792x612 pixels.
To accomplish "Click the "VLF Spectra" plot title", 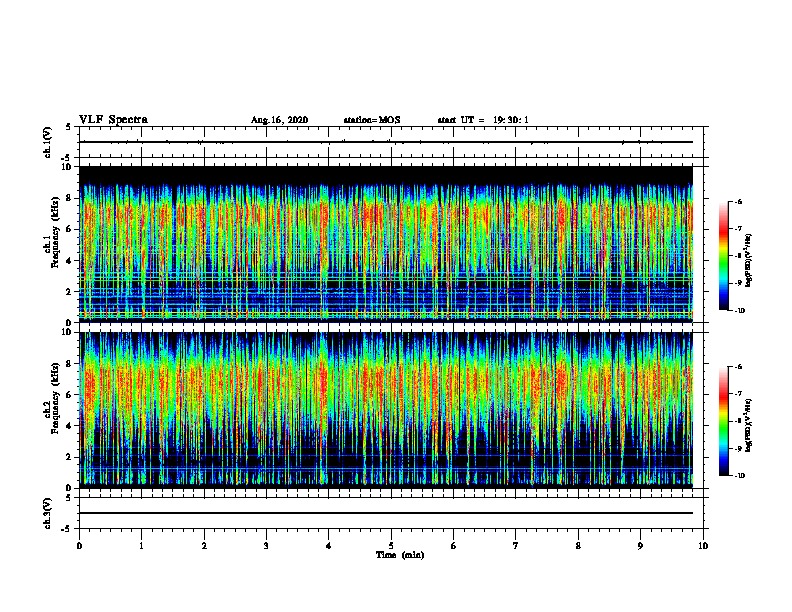I will pyautogui.click(x=113, y=120).
